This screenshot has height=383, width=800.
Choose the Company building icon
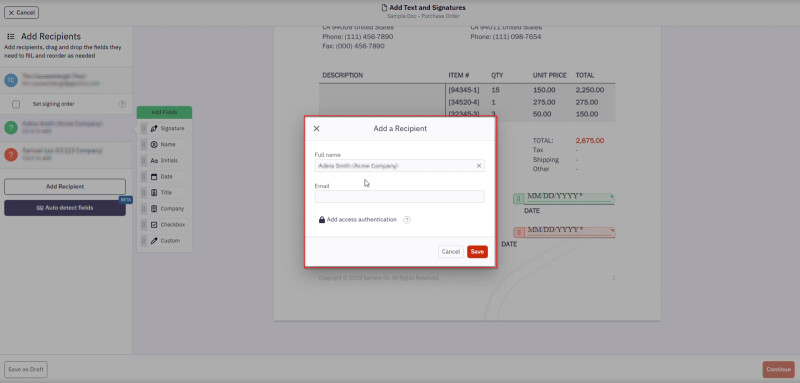[x=154, y=209]
